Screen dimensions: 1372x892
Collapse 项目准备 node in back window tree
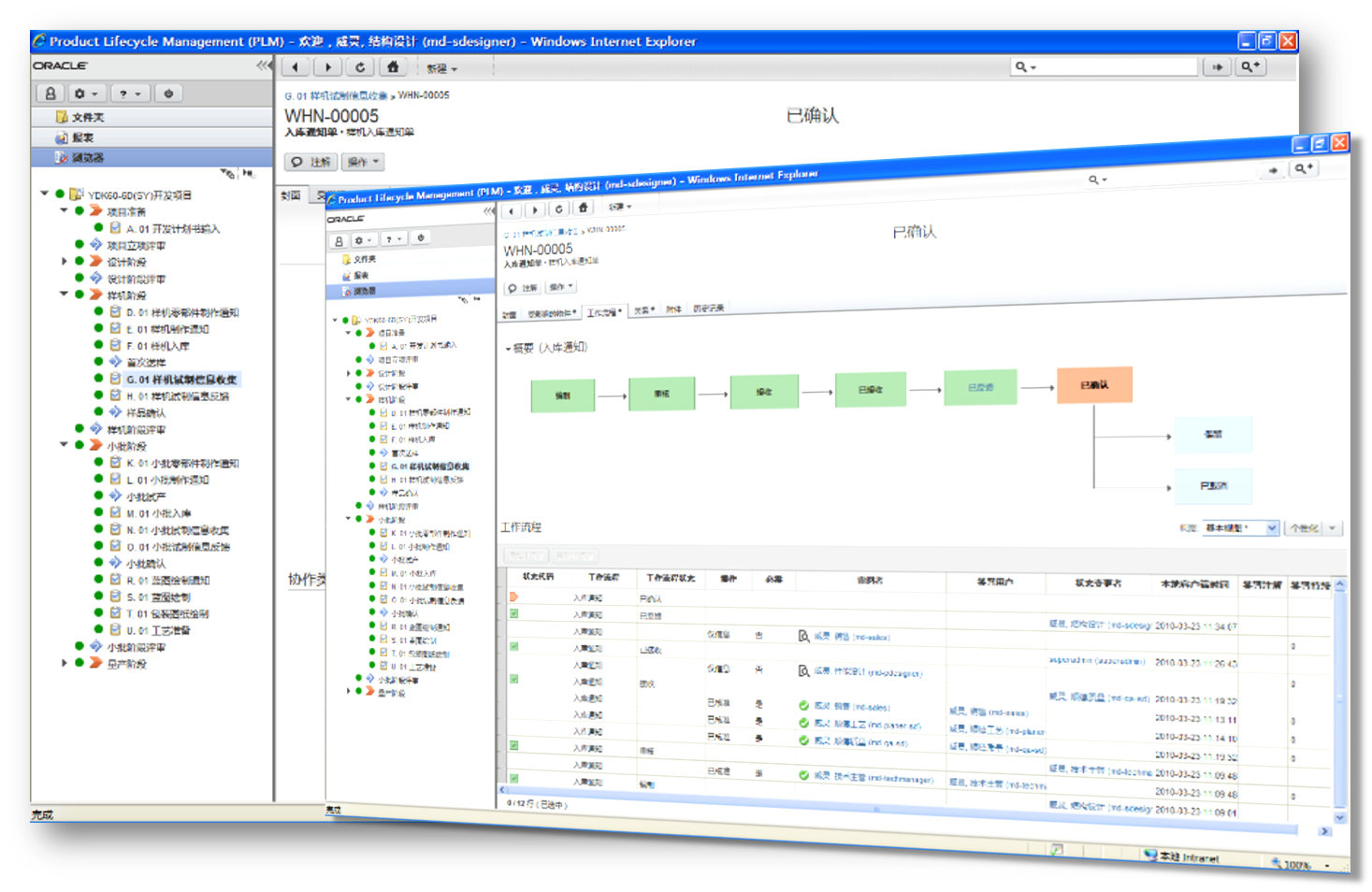coord(64,211)
